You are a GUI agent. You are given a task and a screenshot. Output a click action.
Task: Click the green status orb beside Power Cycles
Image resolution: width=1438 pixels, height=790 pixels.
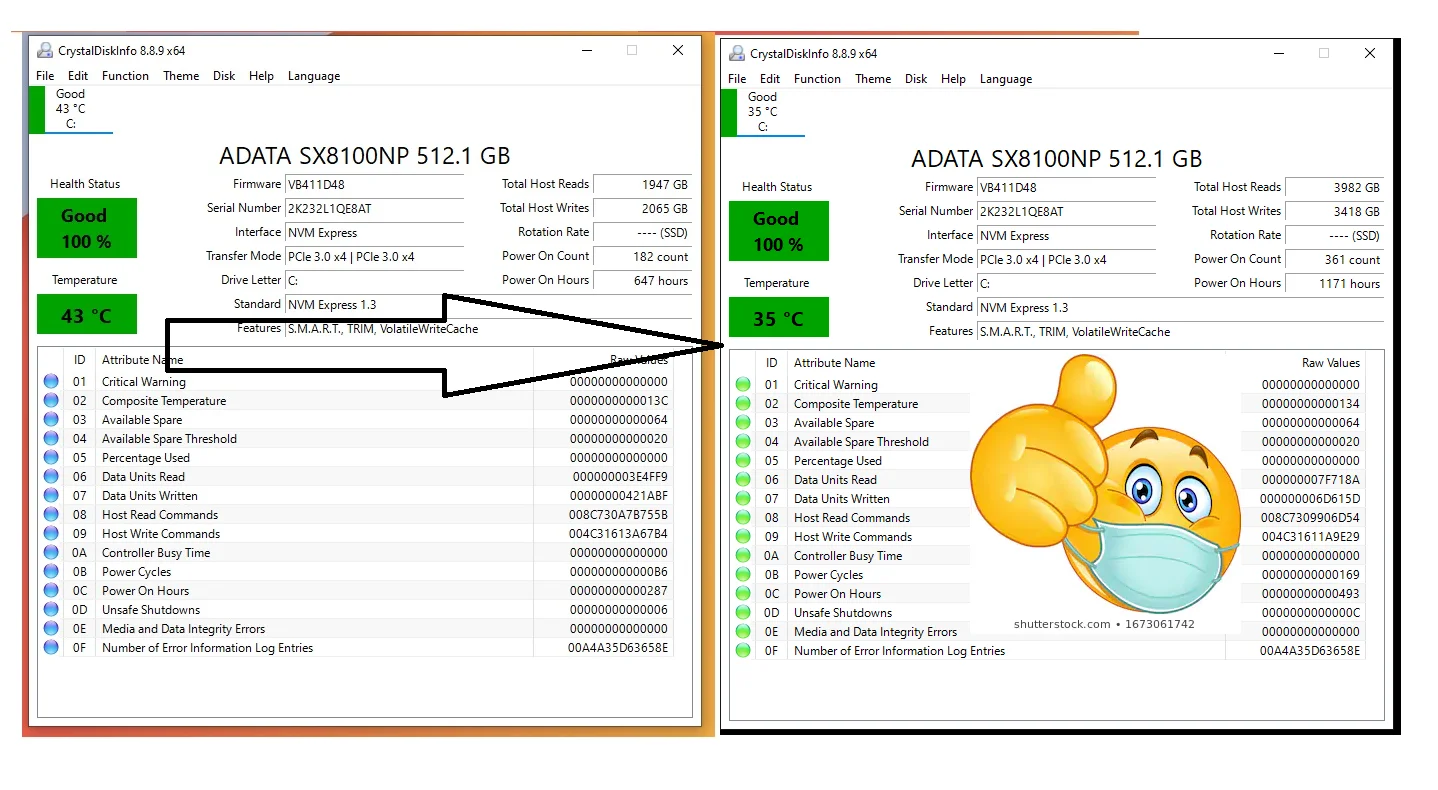tap(743, 575)
